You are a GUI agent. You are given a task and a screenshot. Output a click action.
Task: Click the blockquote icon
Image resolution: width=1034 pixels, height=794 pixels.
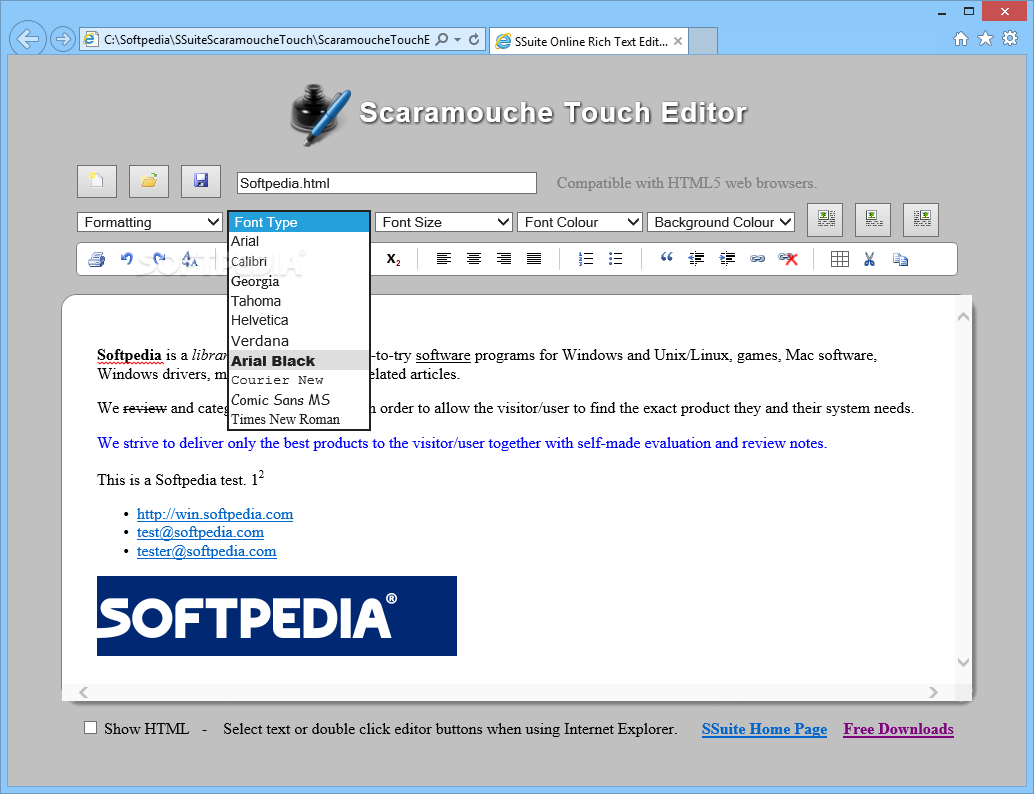(667, 258)
